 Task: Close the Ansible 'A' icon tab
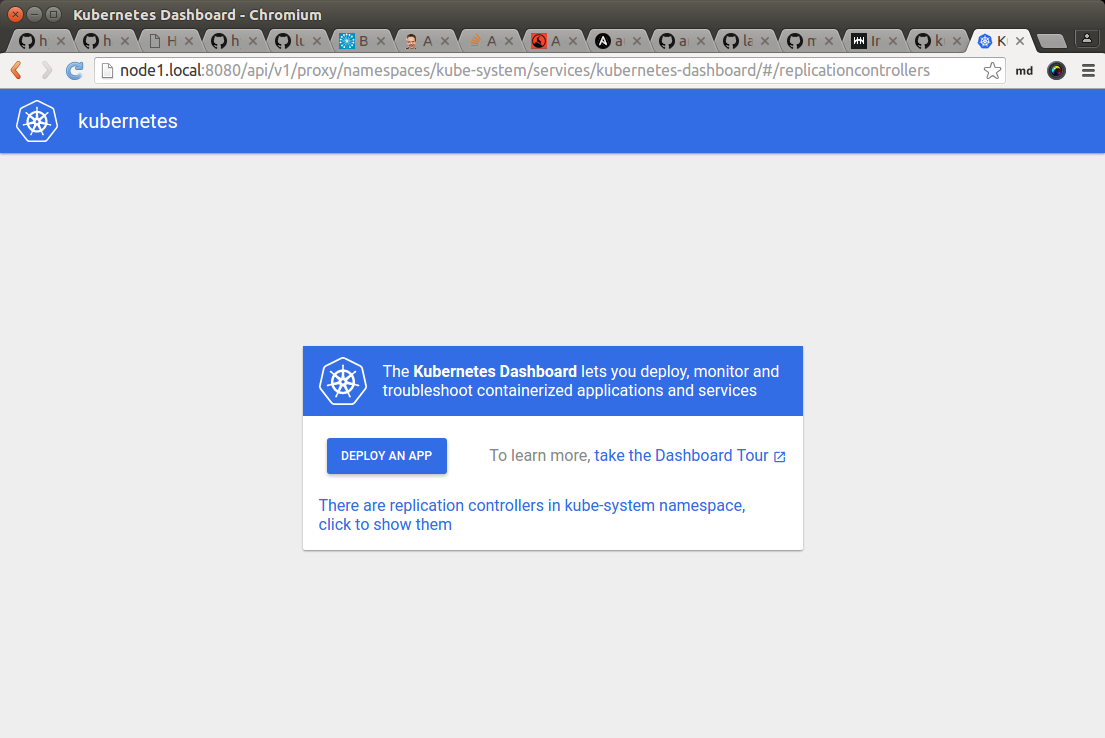[637, 41]
